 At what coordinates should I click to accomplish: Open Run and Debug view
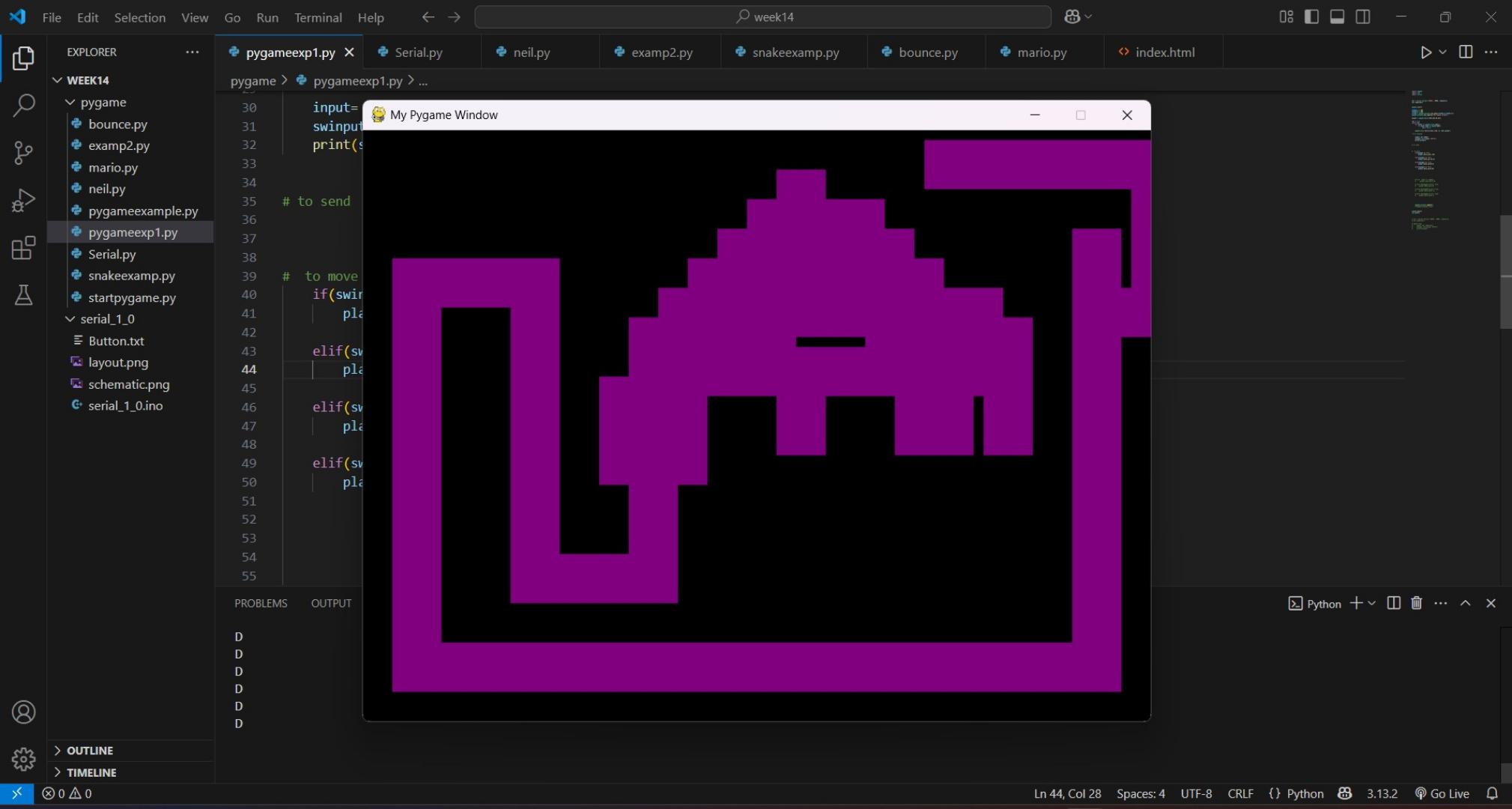(x=23, y=200)
